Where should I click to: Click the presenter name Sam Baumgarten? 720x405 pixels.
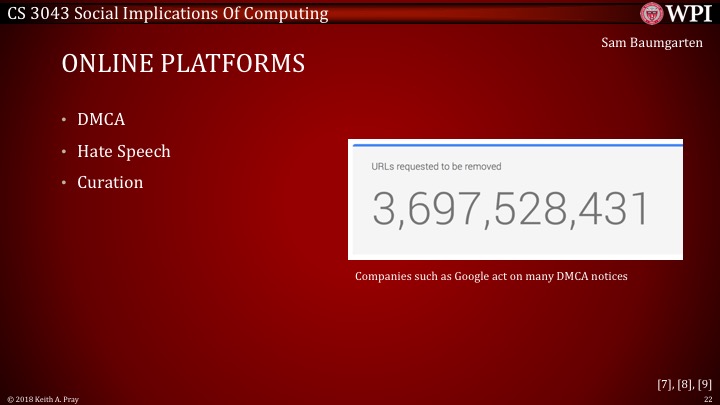click(657, 43)
